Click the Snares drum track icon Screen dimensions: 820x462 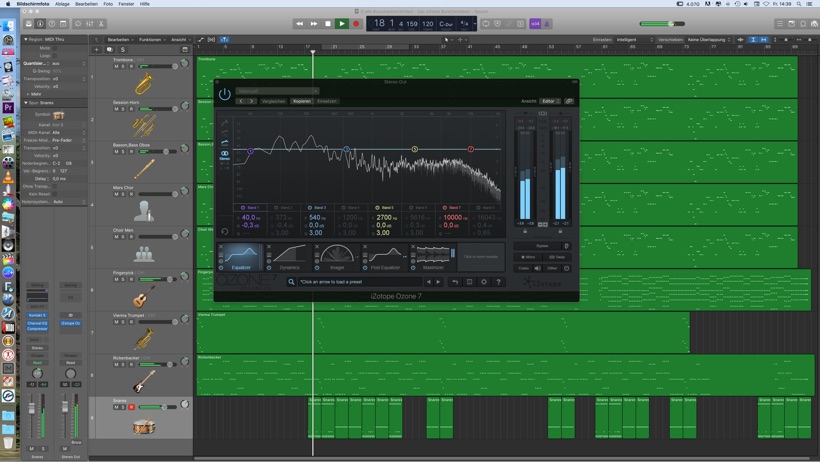pos(143,425)
